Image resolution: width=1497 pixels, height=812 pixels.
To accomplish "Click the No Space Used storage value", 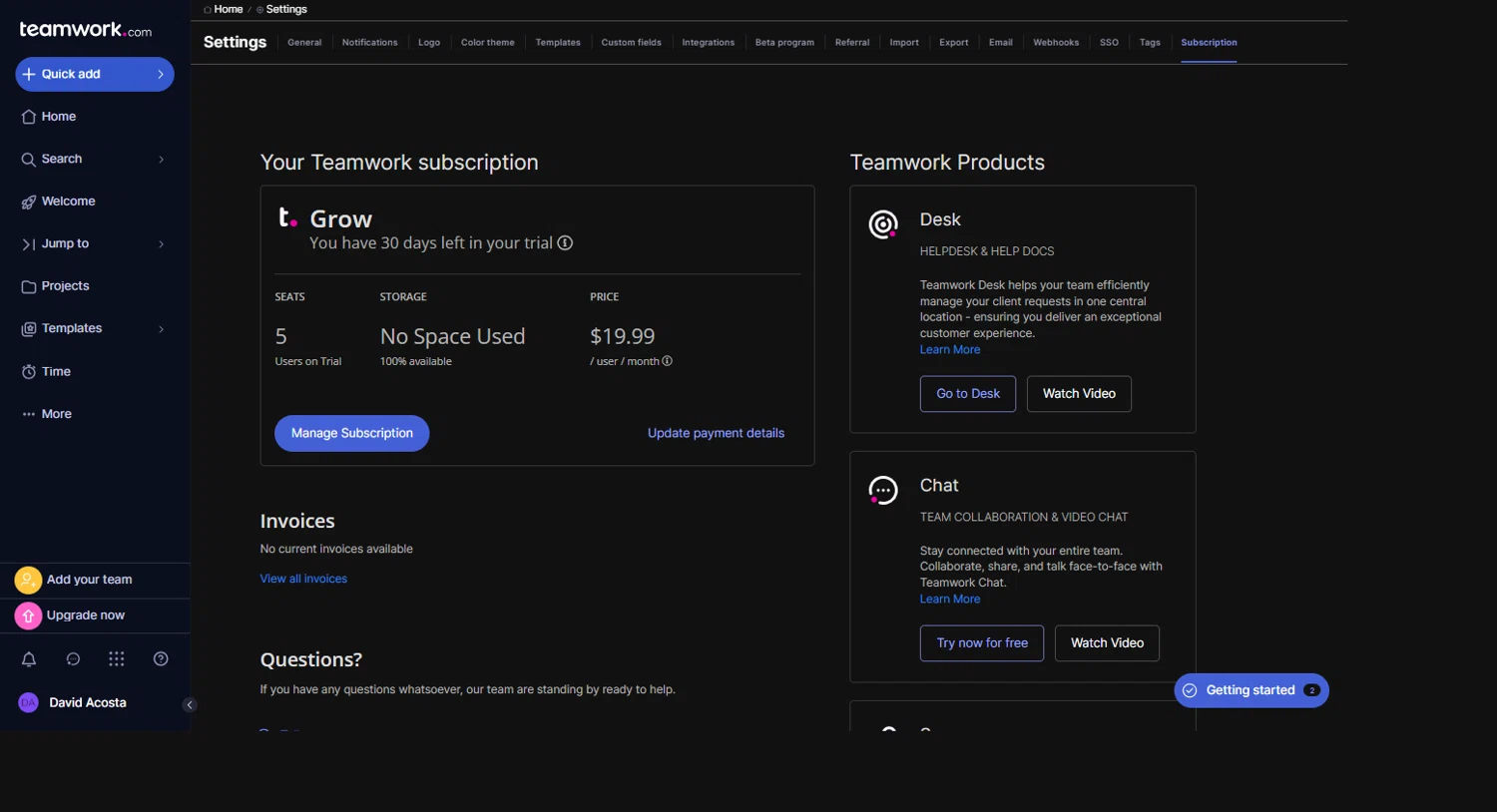I will [452, 337].
